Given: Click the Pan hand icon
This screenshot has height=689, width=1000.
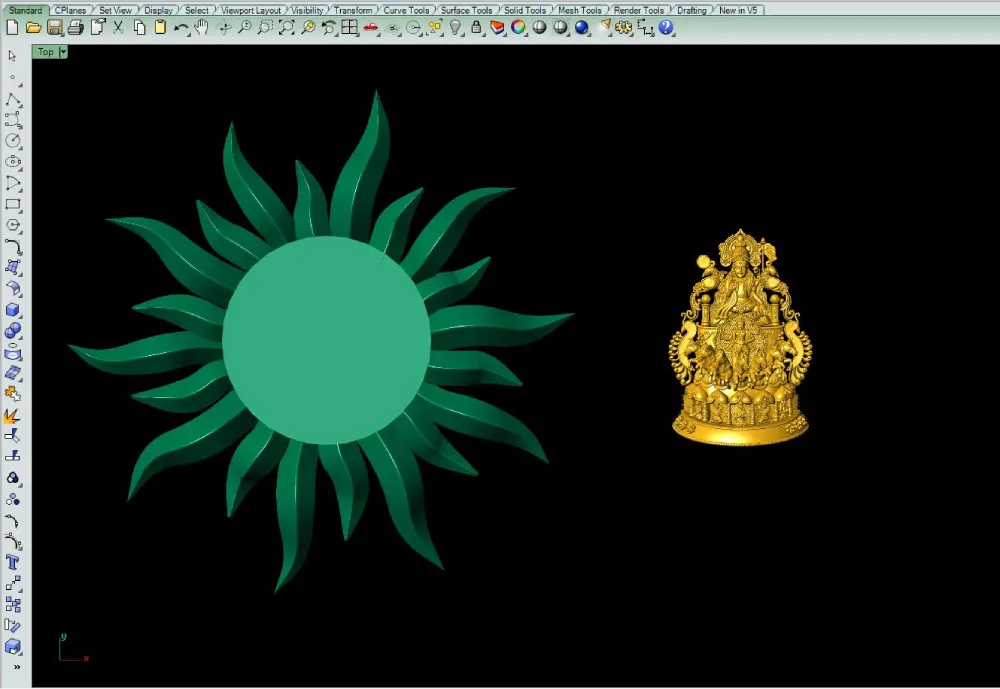Looking at the screenshot, I should coord(202,27).
